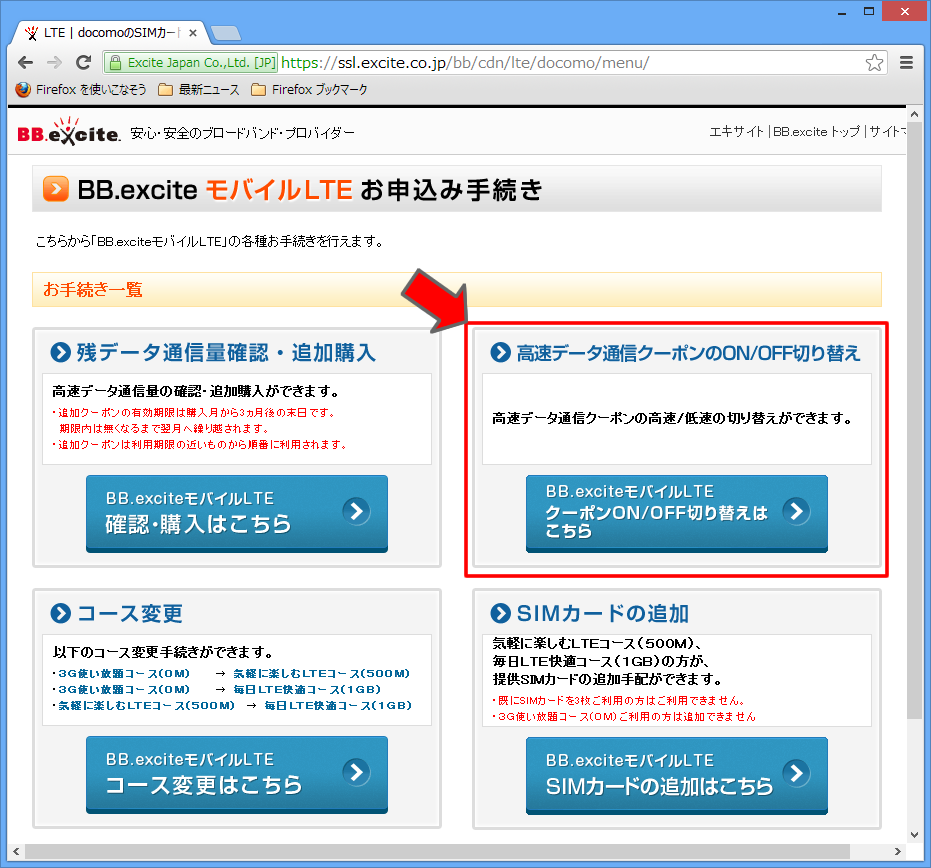This screenshot has width=931, height=868.
Task: Open the 最新ニュース bookmark folder
Action: 199,90
